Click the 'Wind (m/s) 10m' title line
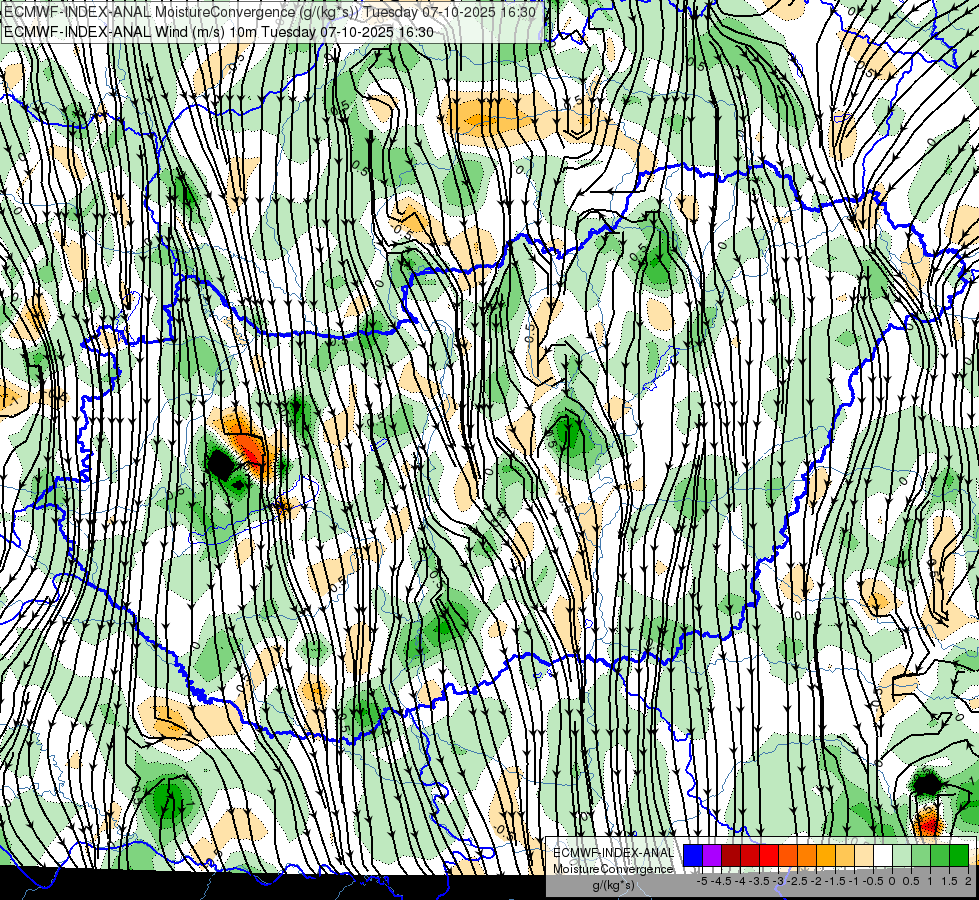 click(x=219, y=31)
